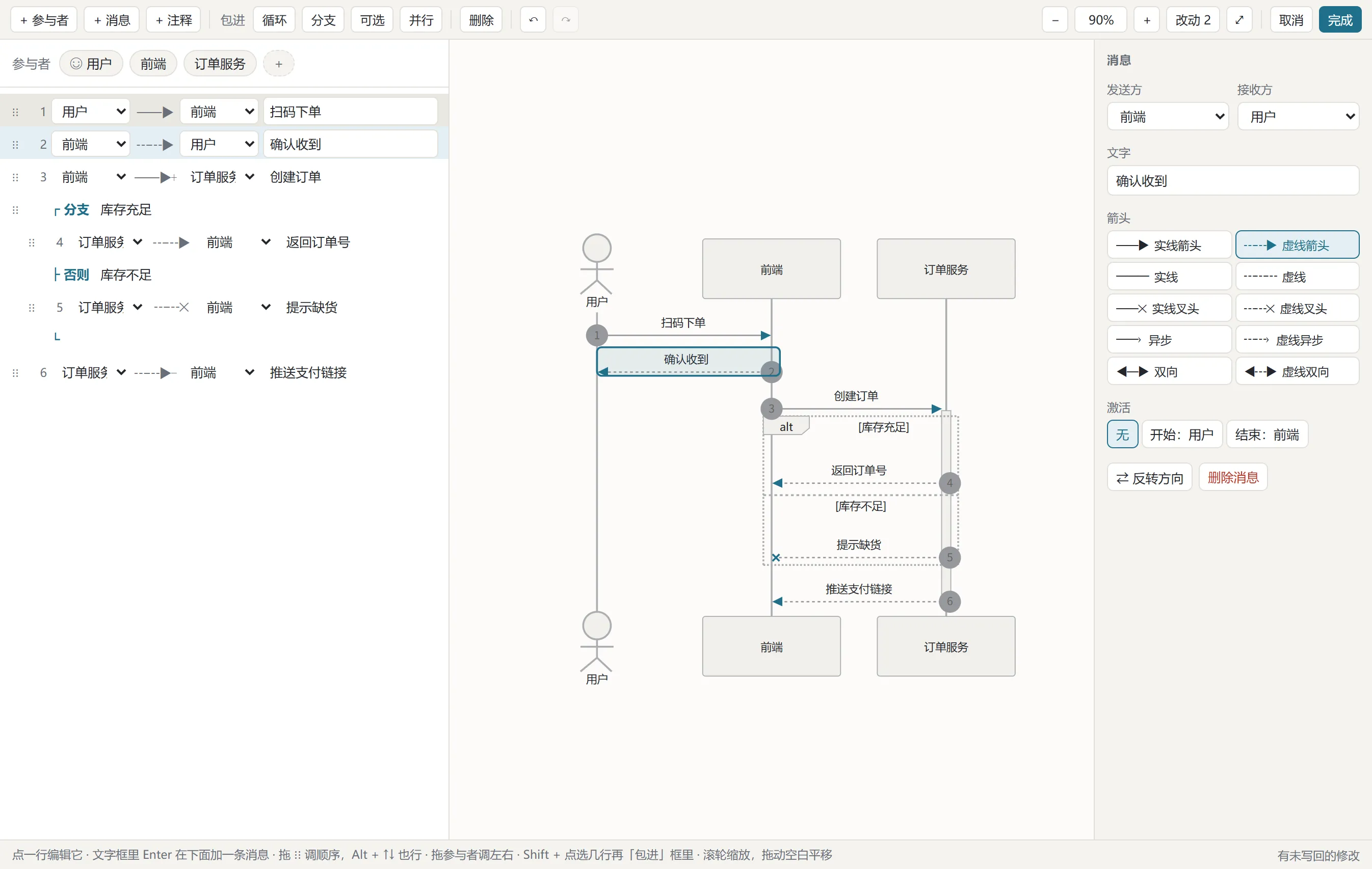Click the fit-to-screen expand icon
This screenshot has height=869, width=1372.
coord(1238,20)
